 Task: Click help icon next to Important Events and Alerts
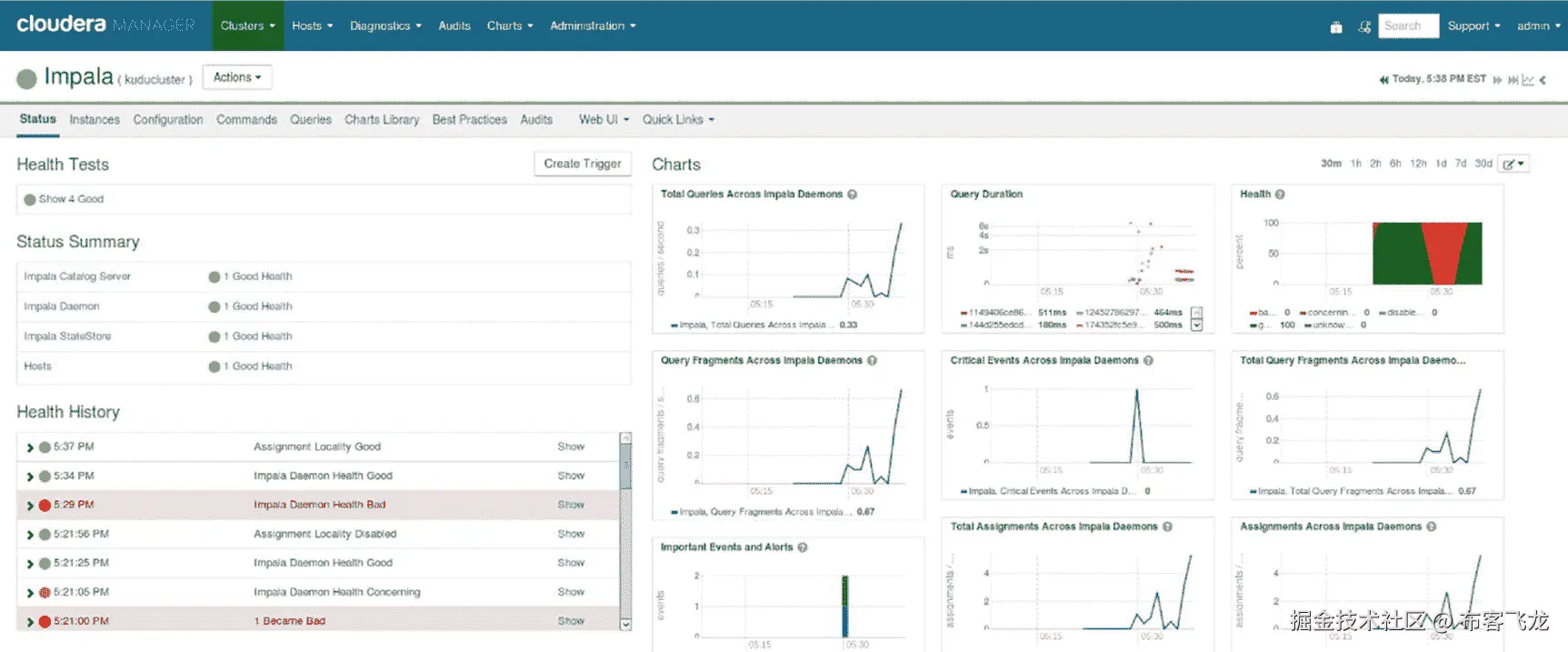pos(803,547)
